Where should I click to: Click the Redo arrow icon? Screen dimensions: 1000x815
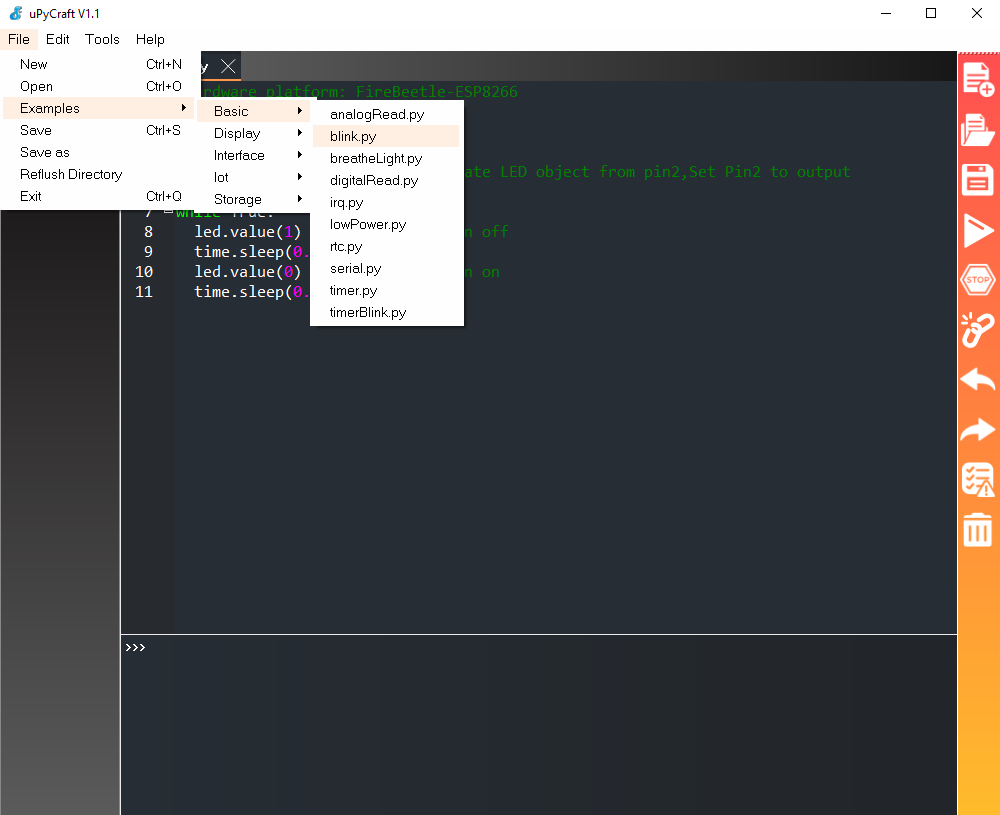coord(977,430)
